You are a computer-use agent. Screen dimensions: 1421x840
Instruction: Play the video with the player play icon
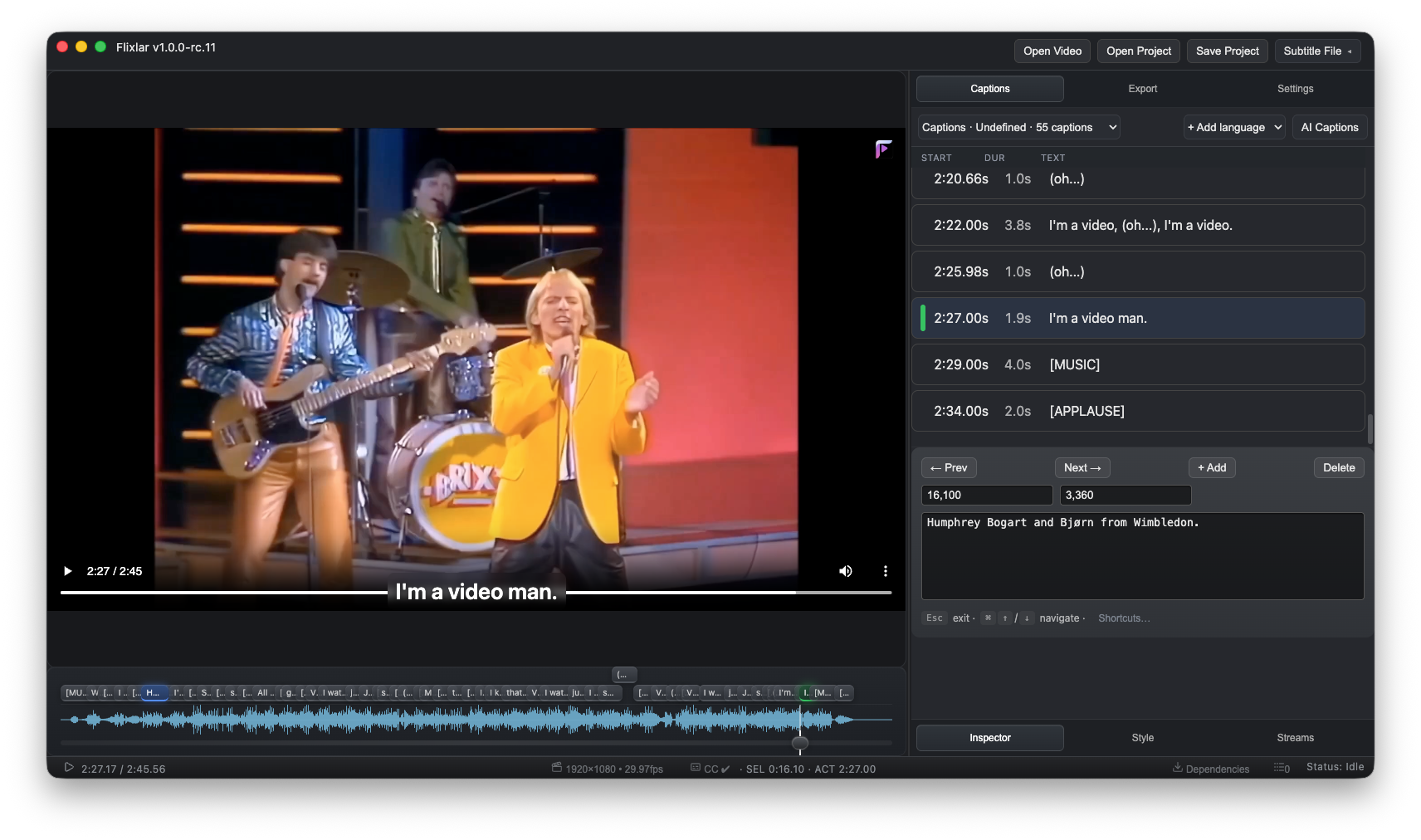[68, 571]
